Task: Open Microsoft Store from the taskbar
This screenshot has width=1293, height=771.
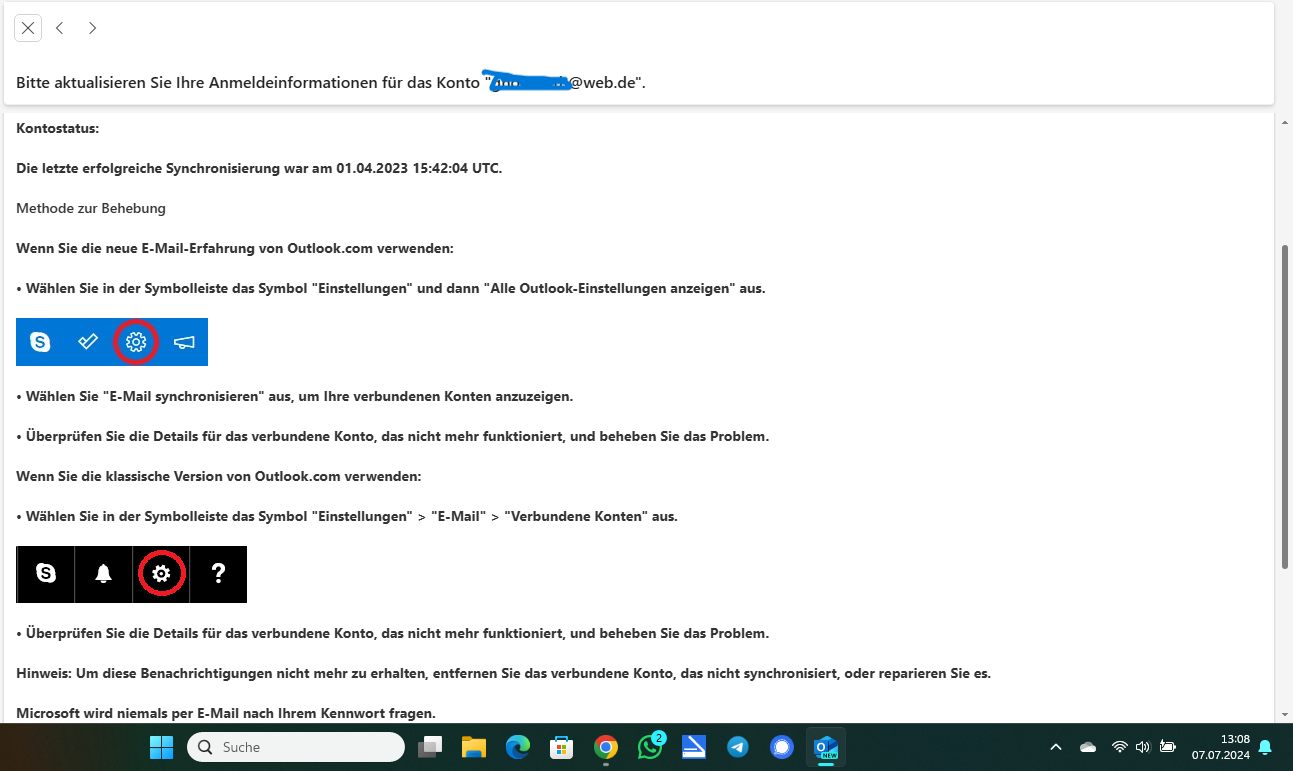Action: pos(561,747)
